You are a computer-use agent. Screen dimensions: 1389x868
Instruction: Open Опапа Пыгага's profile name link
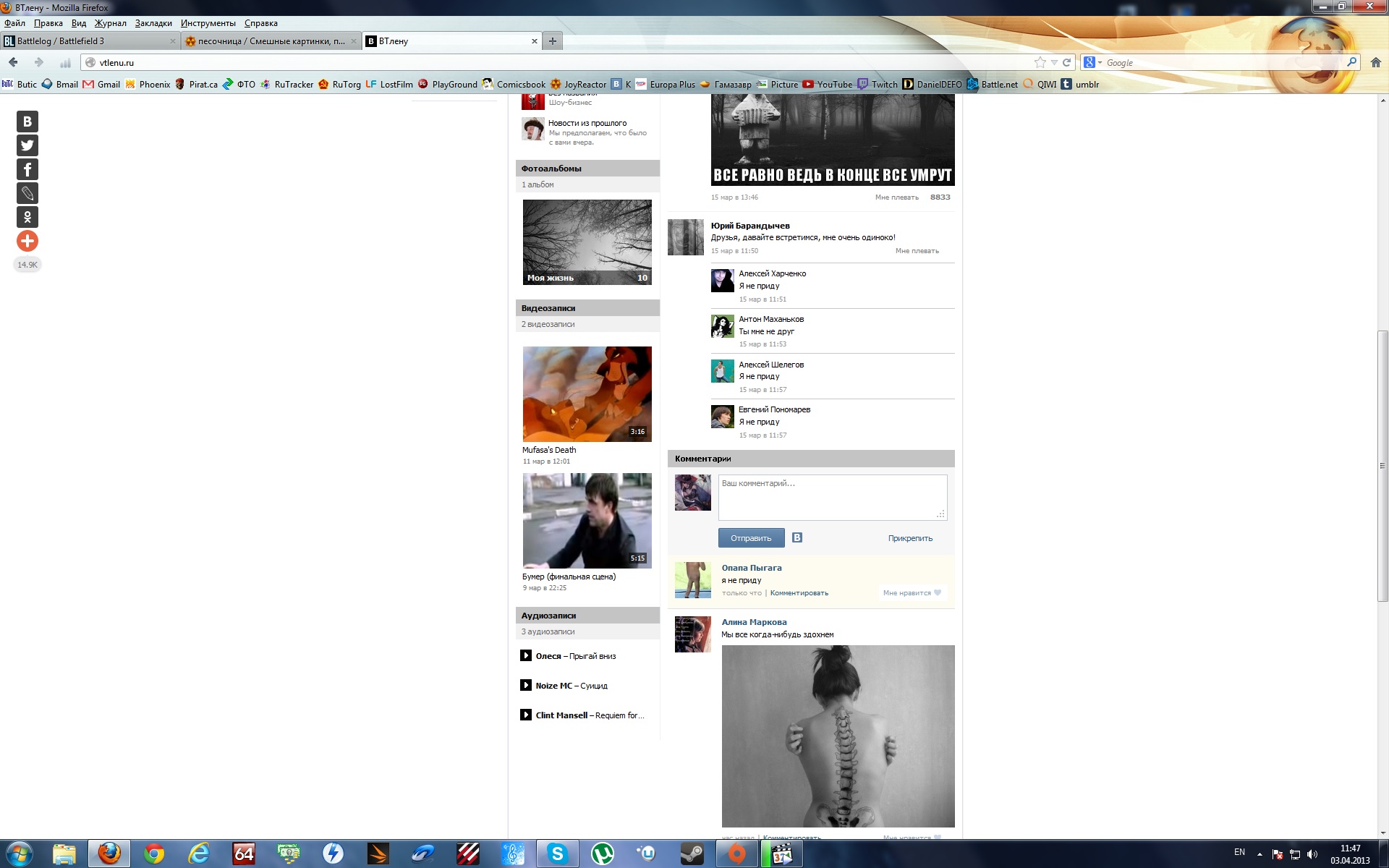click(752, 568)
